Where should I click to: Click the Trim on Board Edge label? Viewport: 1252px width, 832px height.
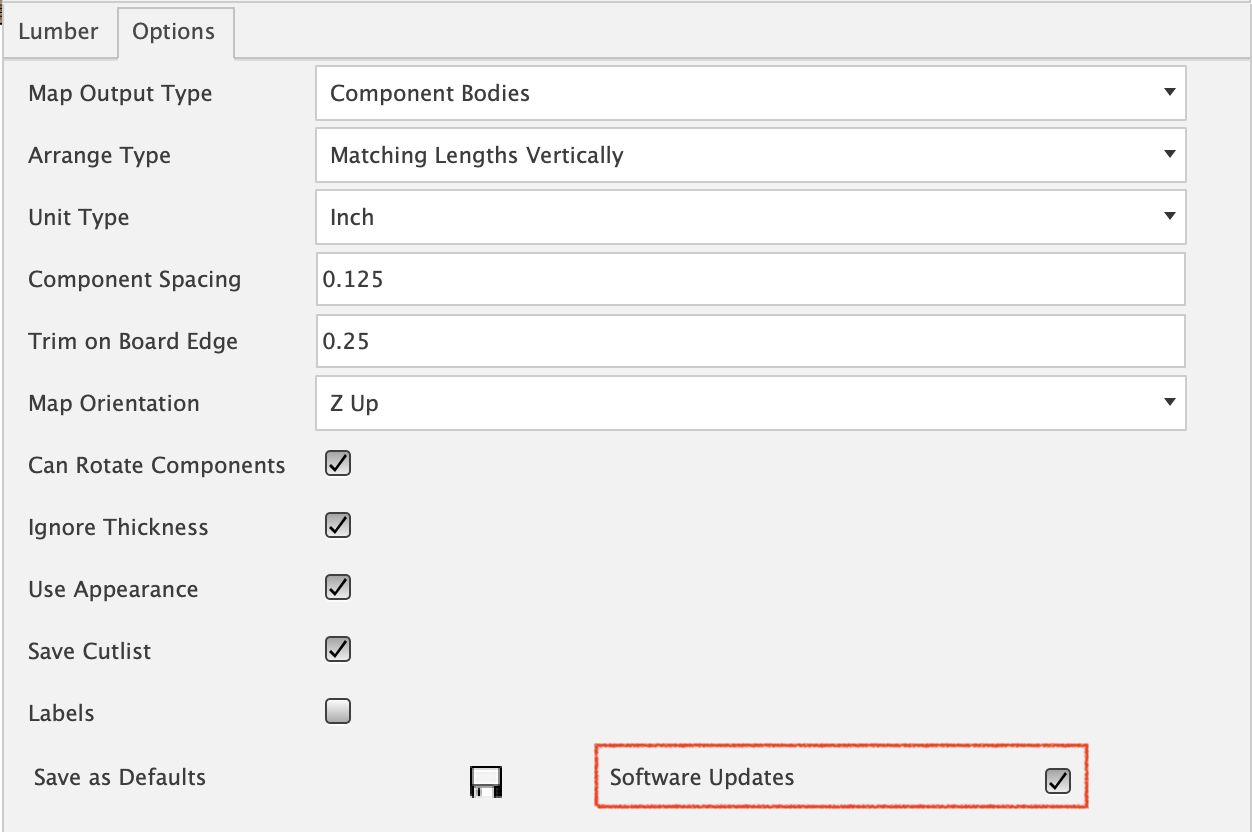click(133, 342)
